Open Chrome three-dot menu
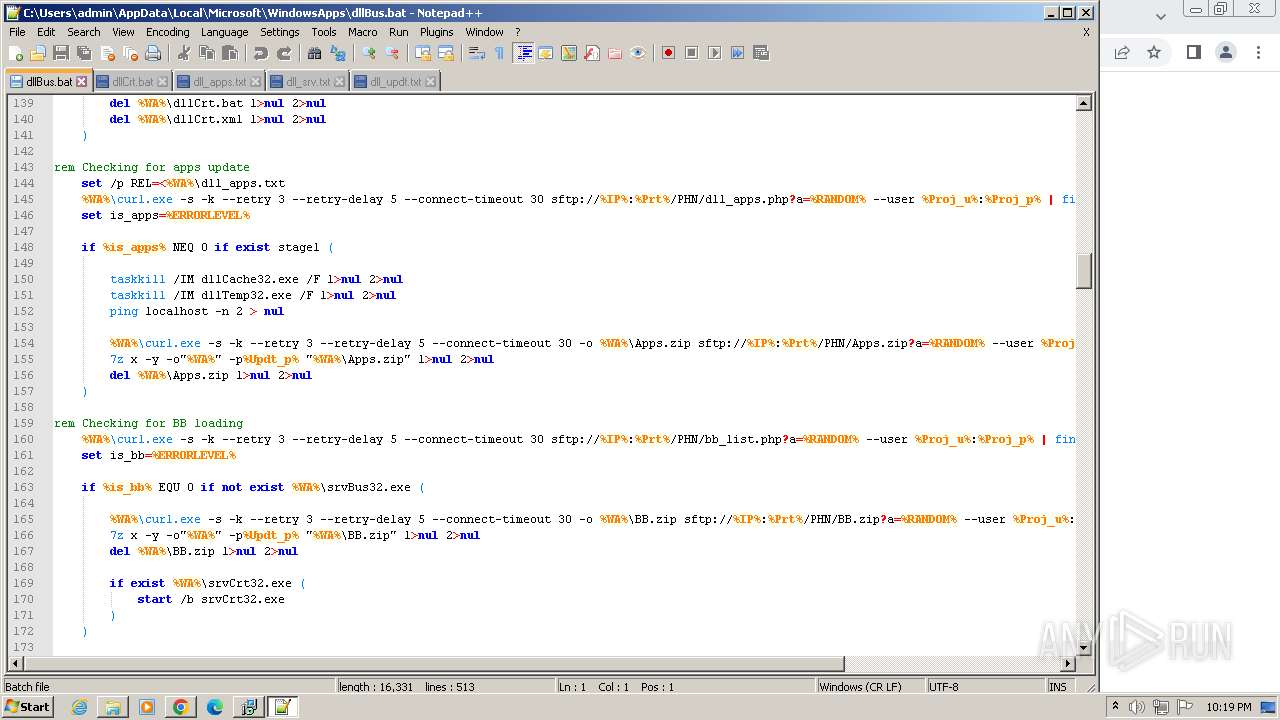 1258,53
